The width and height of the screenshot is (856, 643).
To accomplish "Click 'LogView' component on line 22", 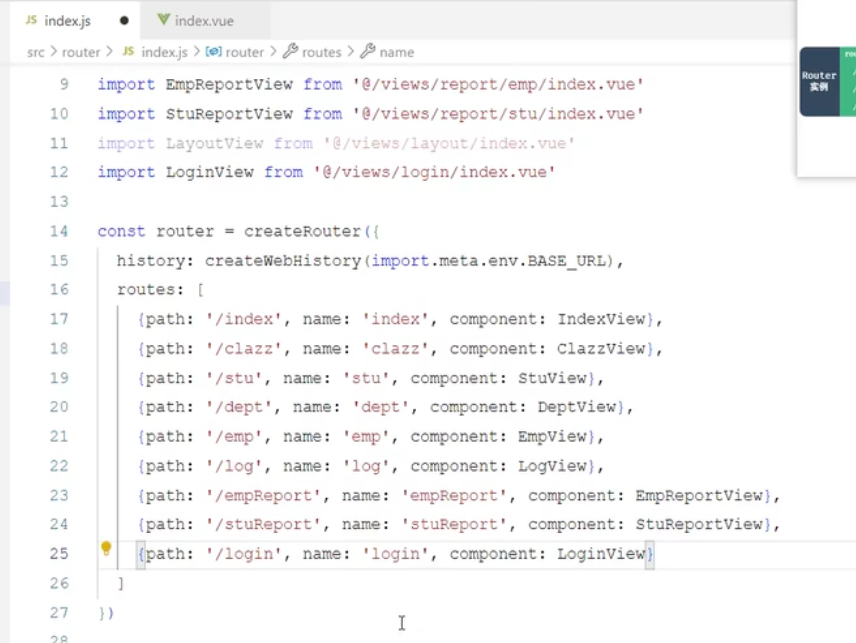I will point(552,466).
